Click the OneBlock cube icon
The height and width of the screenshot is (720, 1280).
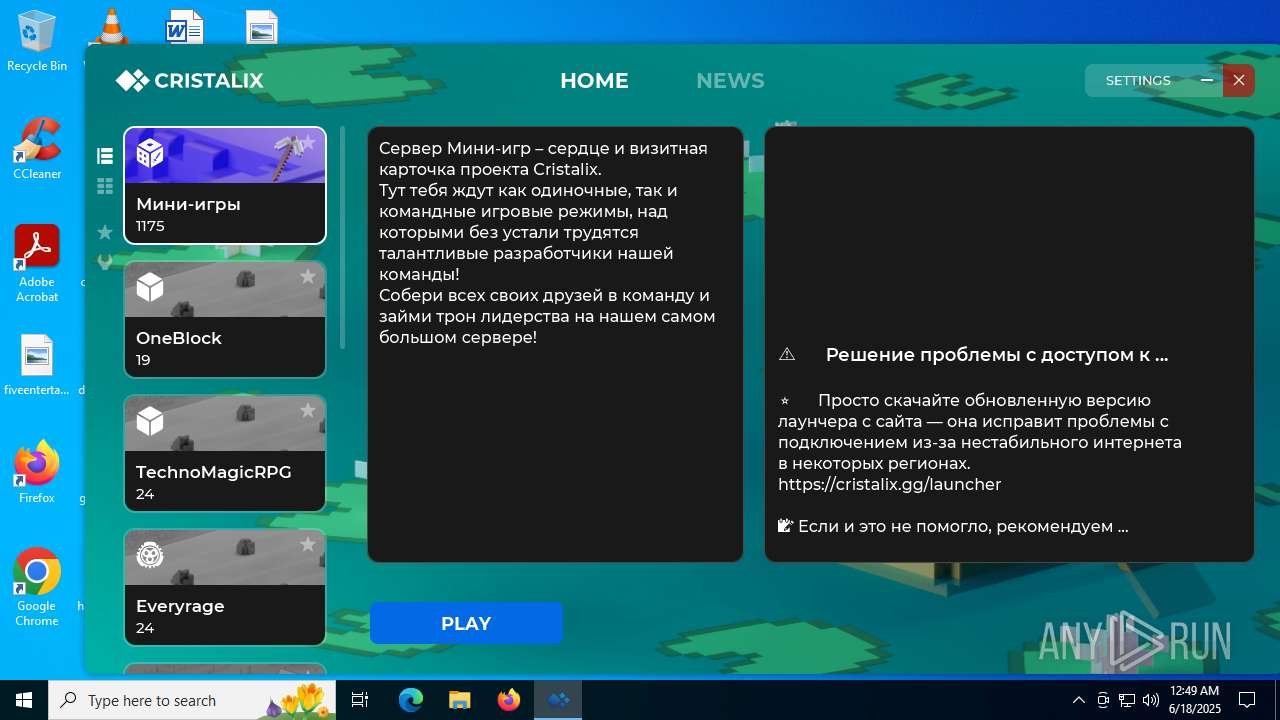click(x=150, y=287)
